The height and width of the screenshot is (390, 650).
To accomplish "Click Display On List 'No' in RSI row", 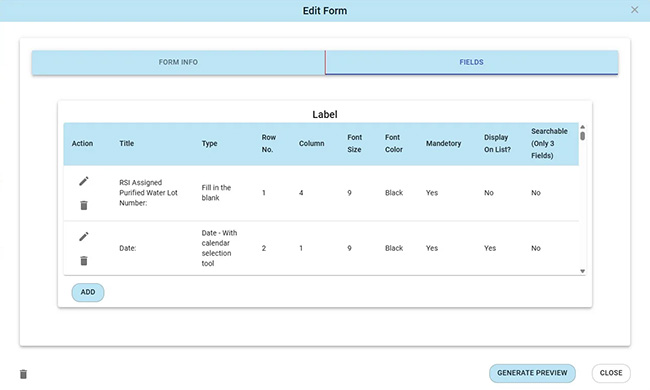I will [x=489, y=193].
